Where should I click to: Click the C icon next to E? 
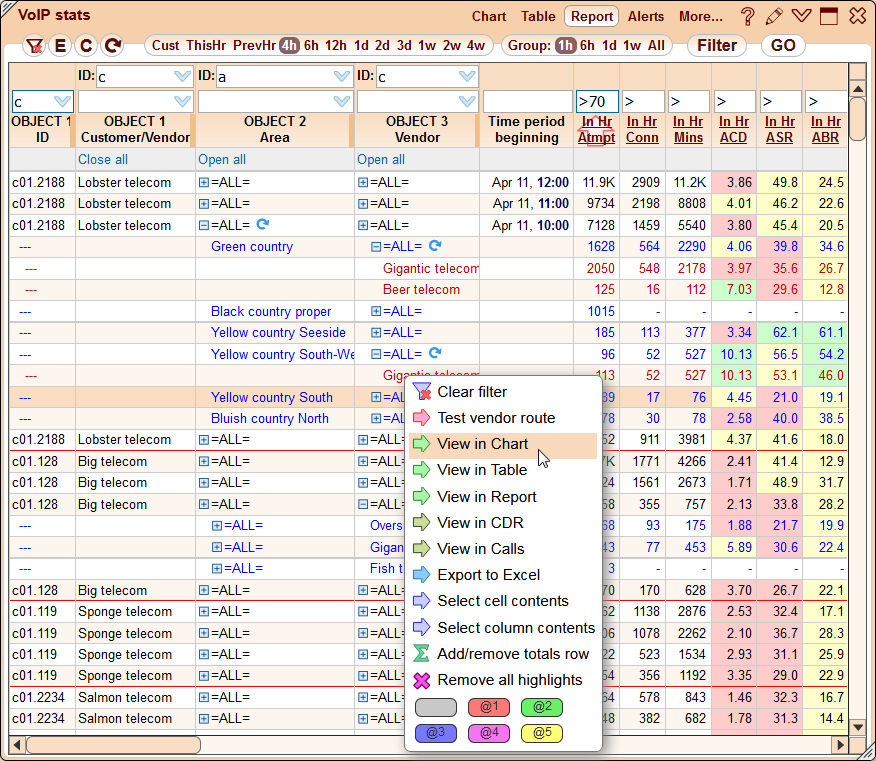(x=87, y=45)
